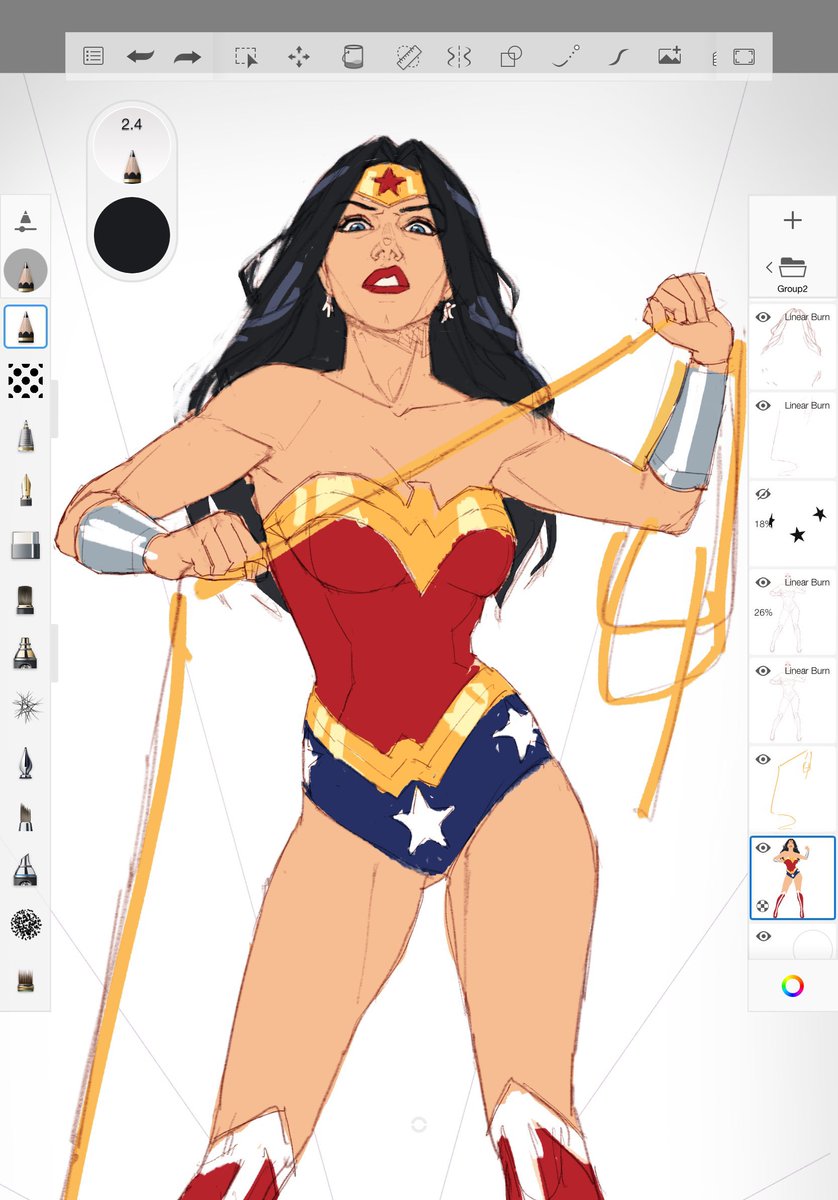This screenshot has width=838, height=1200.
Task: Toggle visibility of the colored figure layer
Action: coord(763,848)
